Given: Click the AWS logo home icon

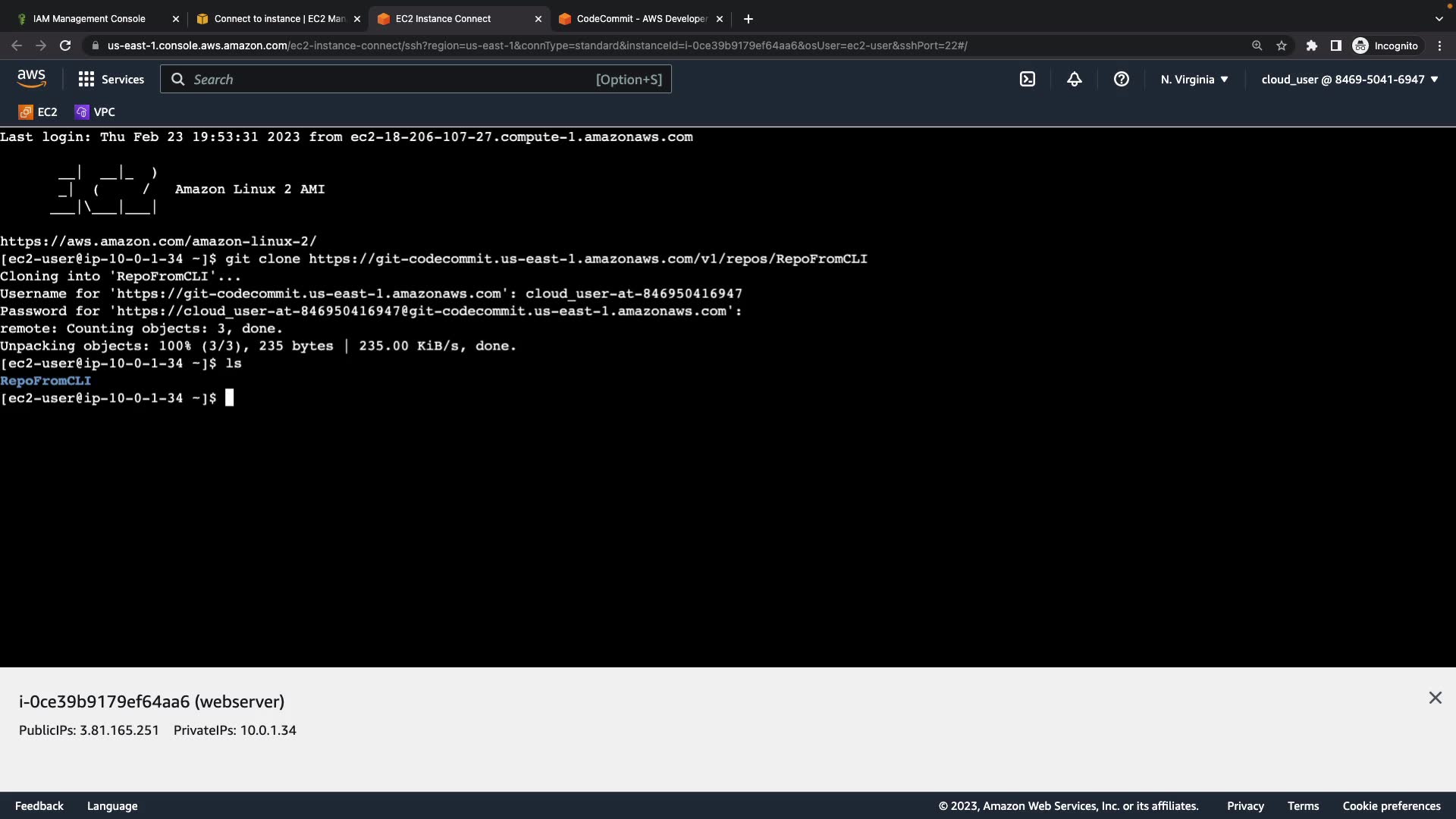Looking at the screenshot, I should click(31, 78).
